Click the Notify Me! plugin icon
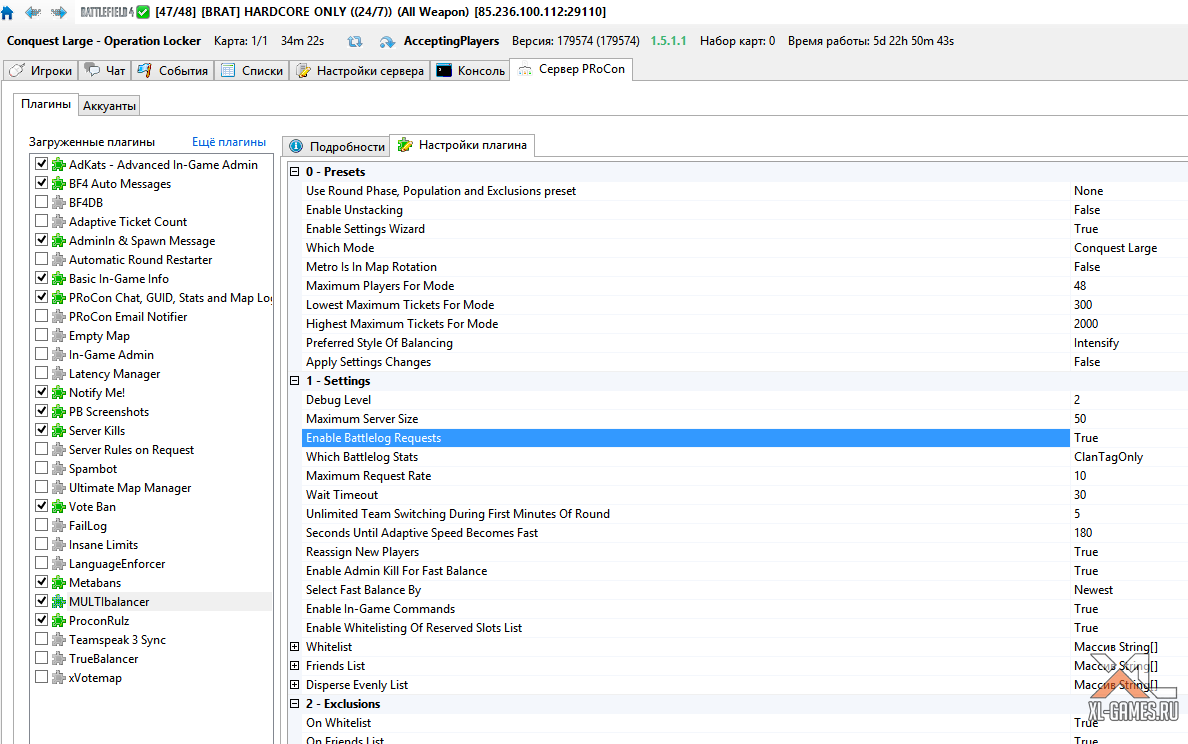This screenshot has width=1188, height=744. (58, 392)
